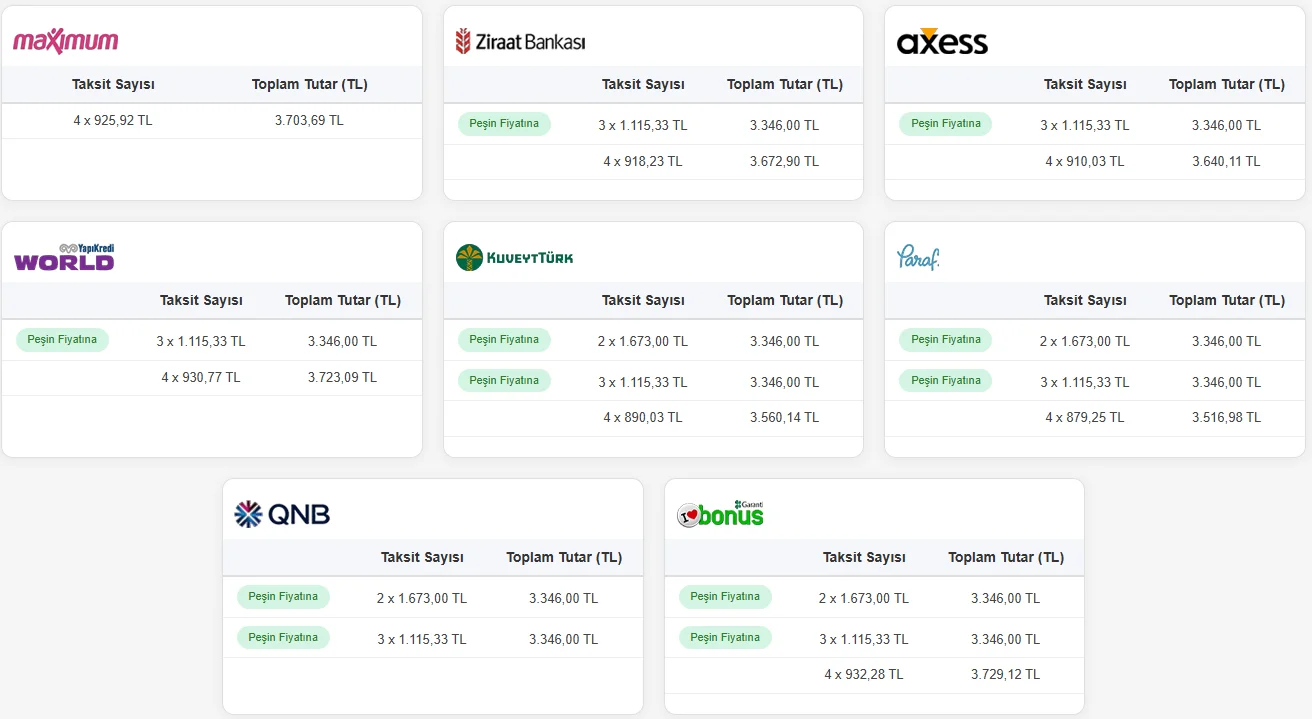Click Bonus 2-installment Peşin Fiyatına badge
Screen dimensions: 1312x719
725,597
